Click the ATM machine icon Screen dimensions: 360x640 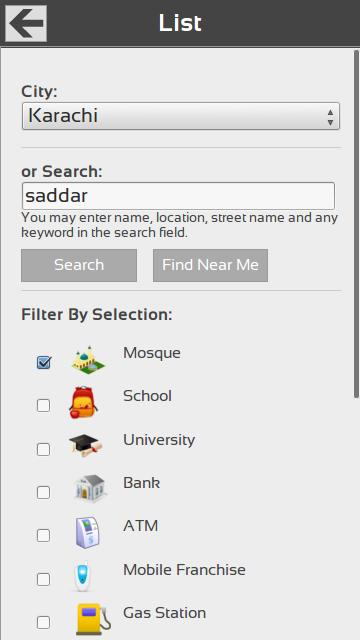point(87,532)
